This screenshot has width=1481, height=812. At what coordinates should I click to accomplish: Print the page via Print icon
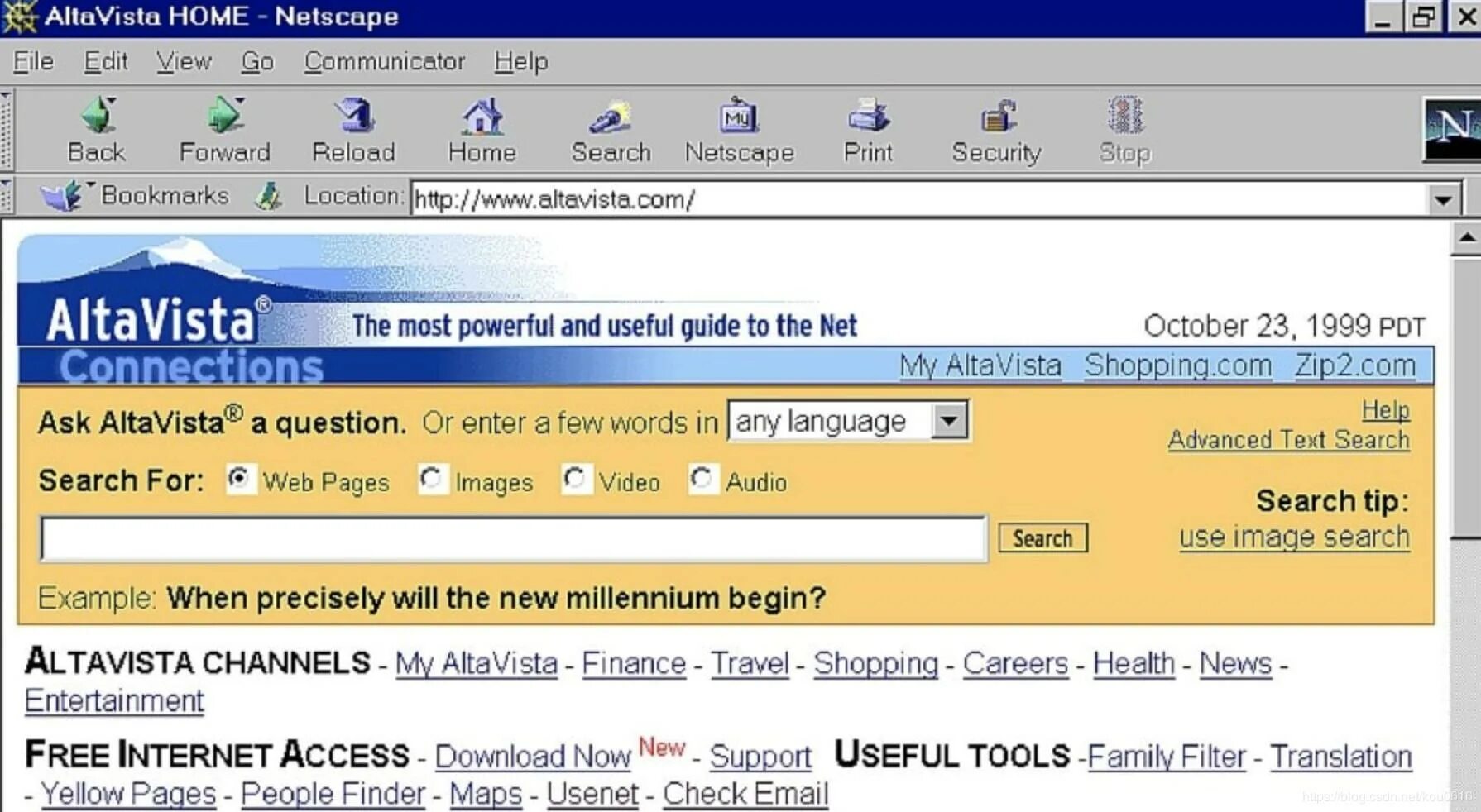point(868,116)
